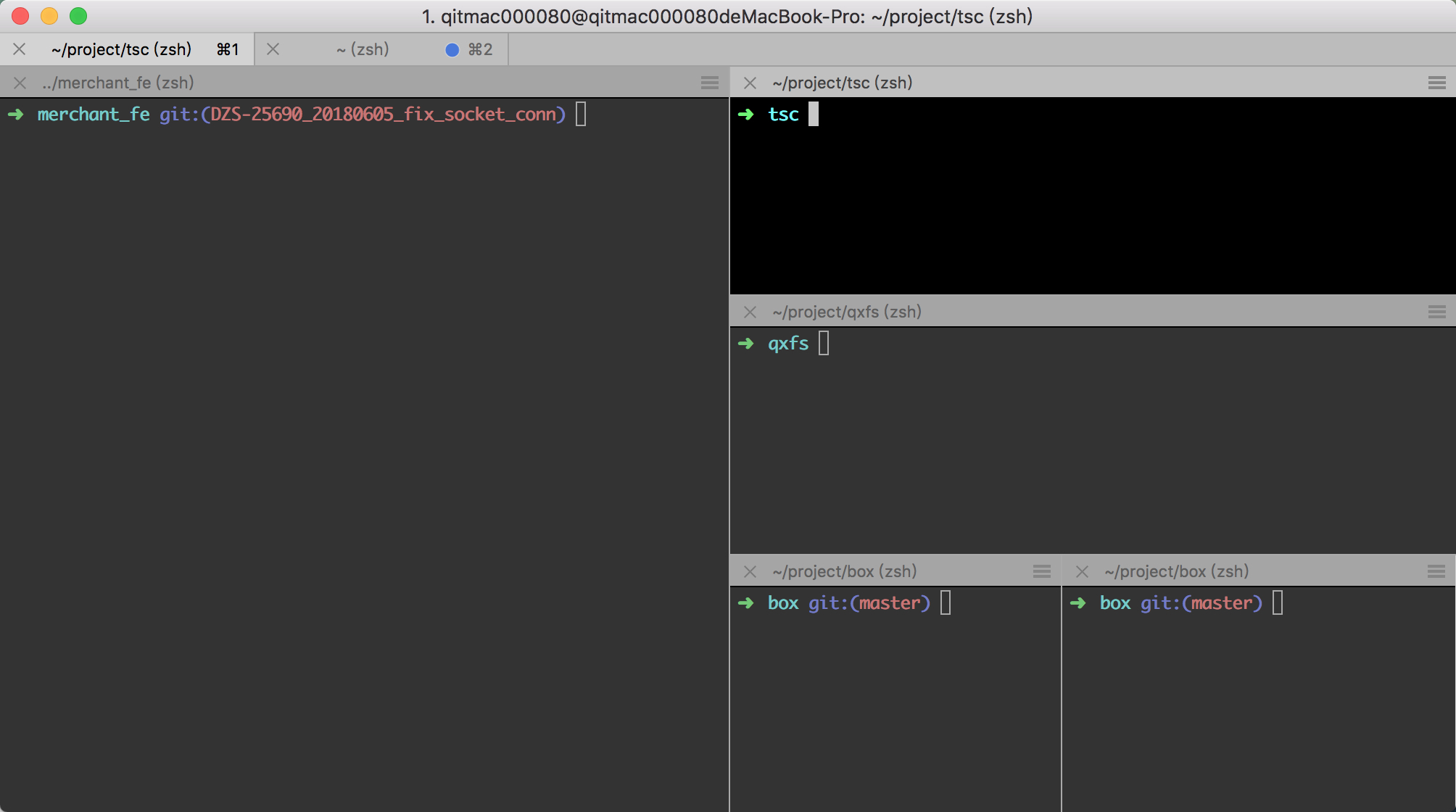1456x812 pixels.
Task: Close the ~/project/tsc (zsh) pane
Action: click(750, 83)
